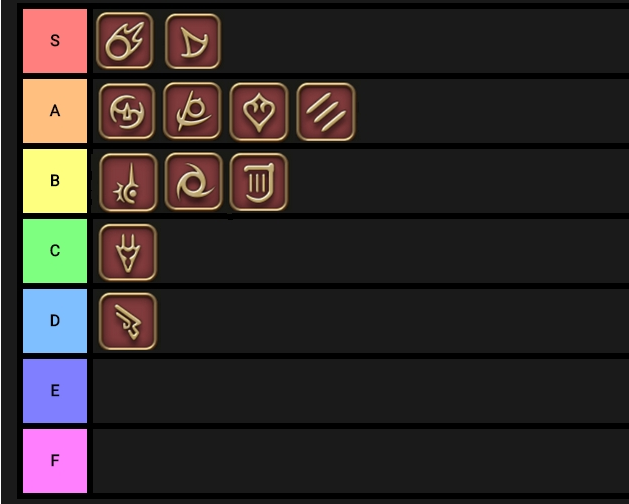This screenshot has height=504, width=629.
Task: Select the Samurai katana icon
Action: click(192, 111)
